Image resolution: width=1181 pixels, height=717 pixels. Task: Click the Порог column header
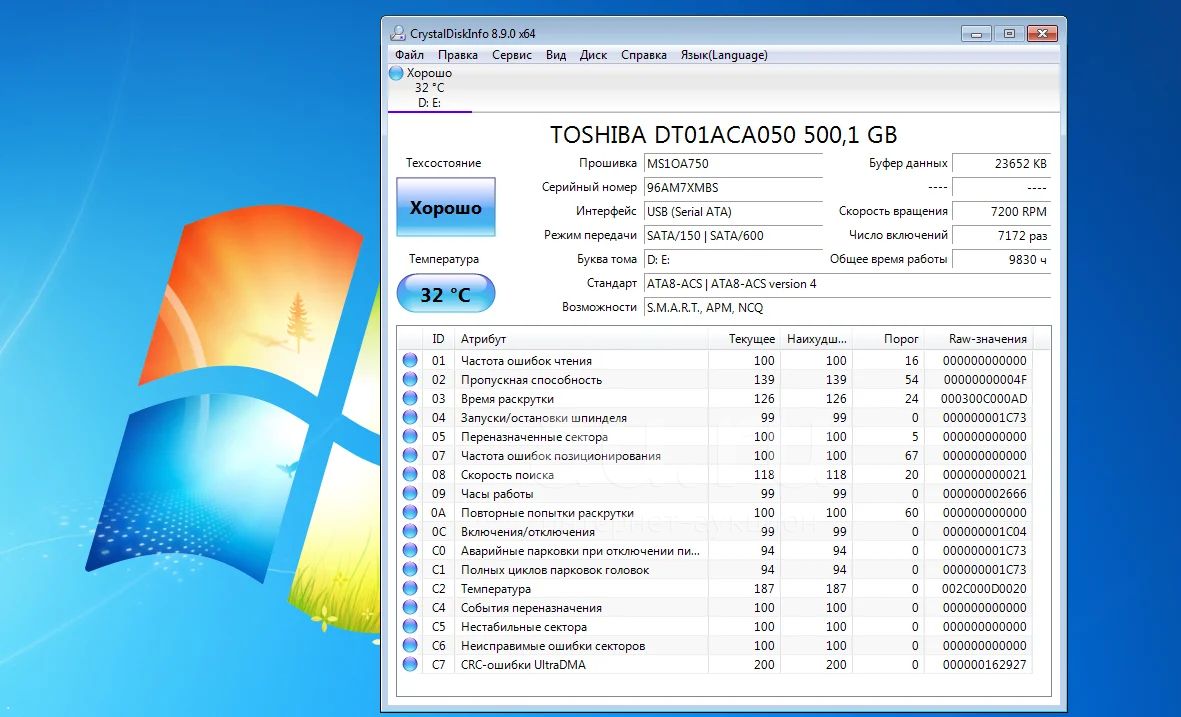coord(889,339)
